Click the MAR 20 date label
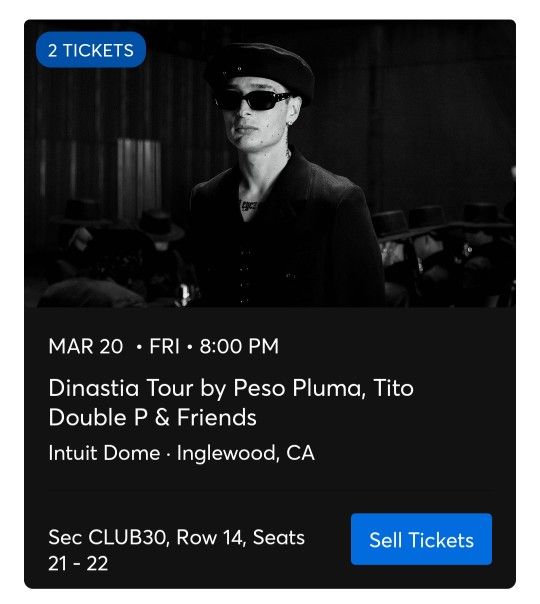 (86, 346)
